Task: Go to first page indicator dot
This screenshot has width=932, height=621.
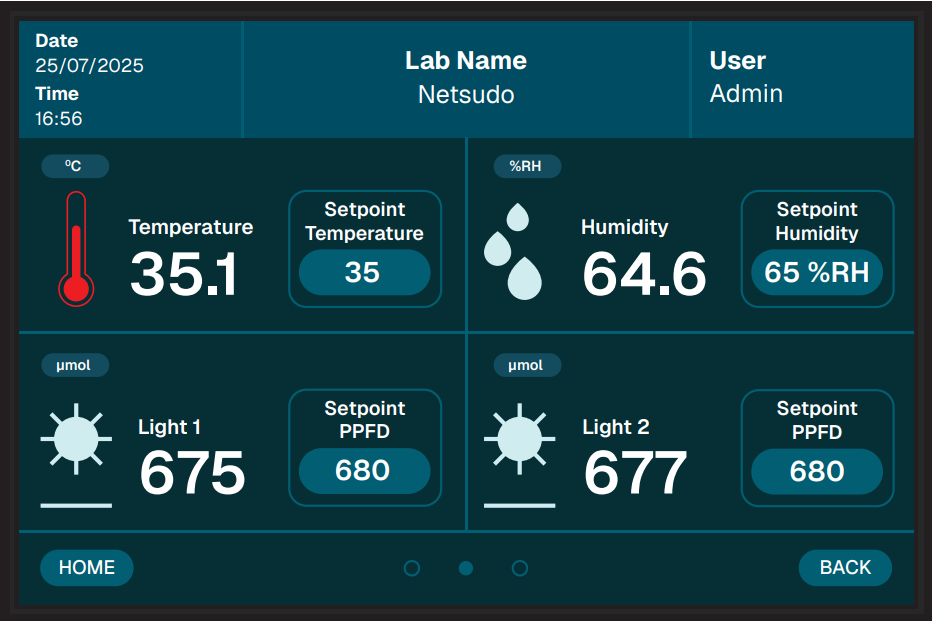Action: [x=412, y=568]
